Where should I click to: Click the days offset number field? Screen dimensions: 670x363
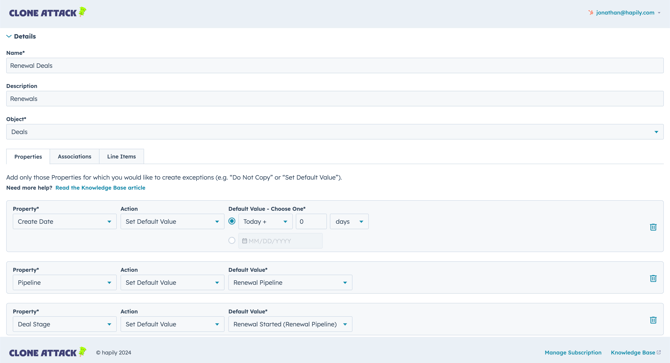(x=311, y=222)
